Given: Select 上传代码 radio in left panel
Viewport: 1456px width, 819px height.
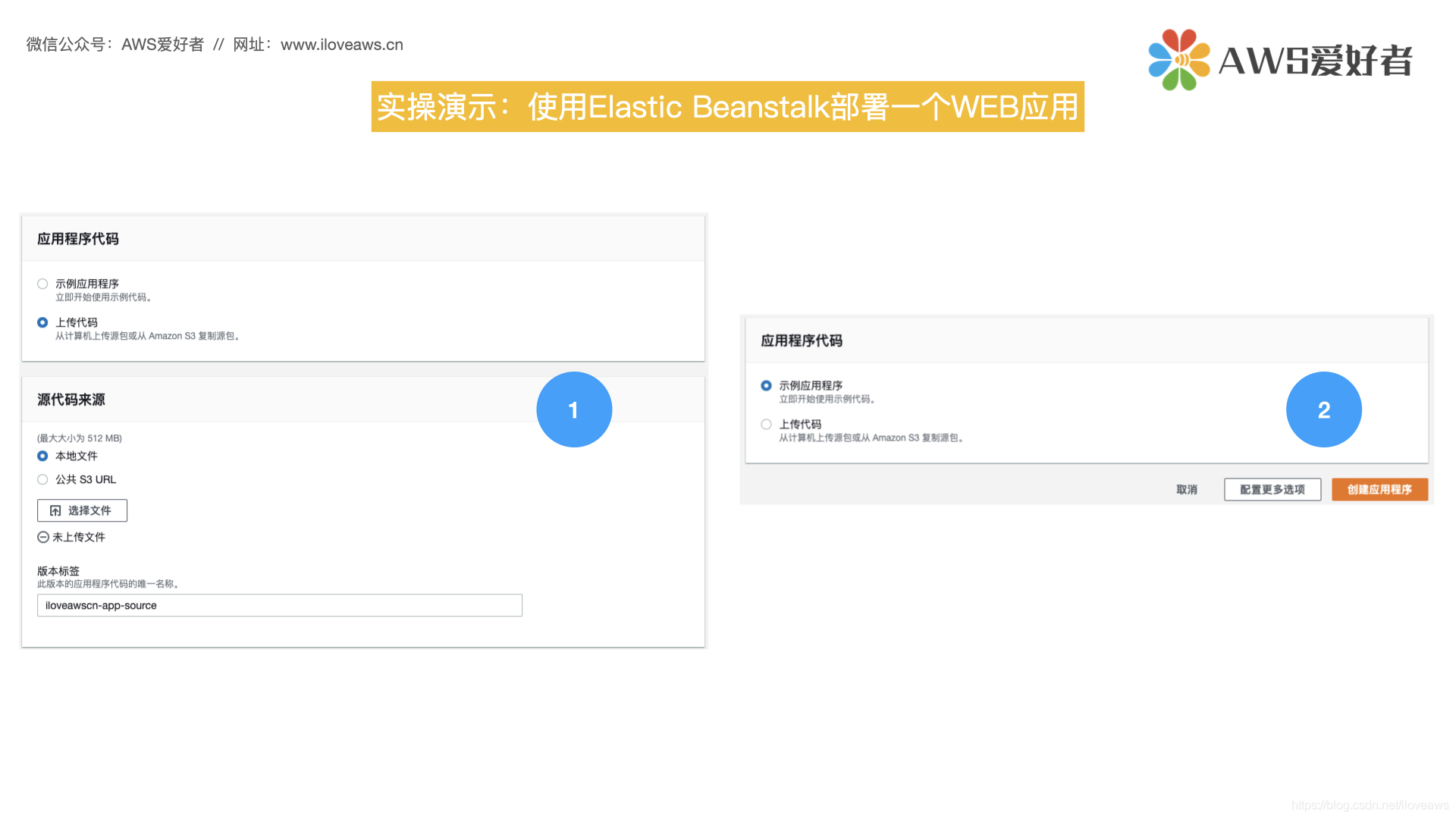Looking at the screenshot, I should coord(42,323).
